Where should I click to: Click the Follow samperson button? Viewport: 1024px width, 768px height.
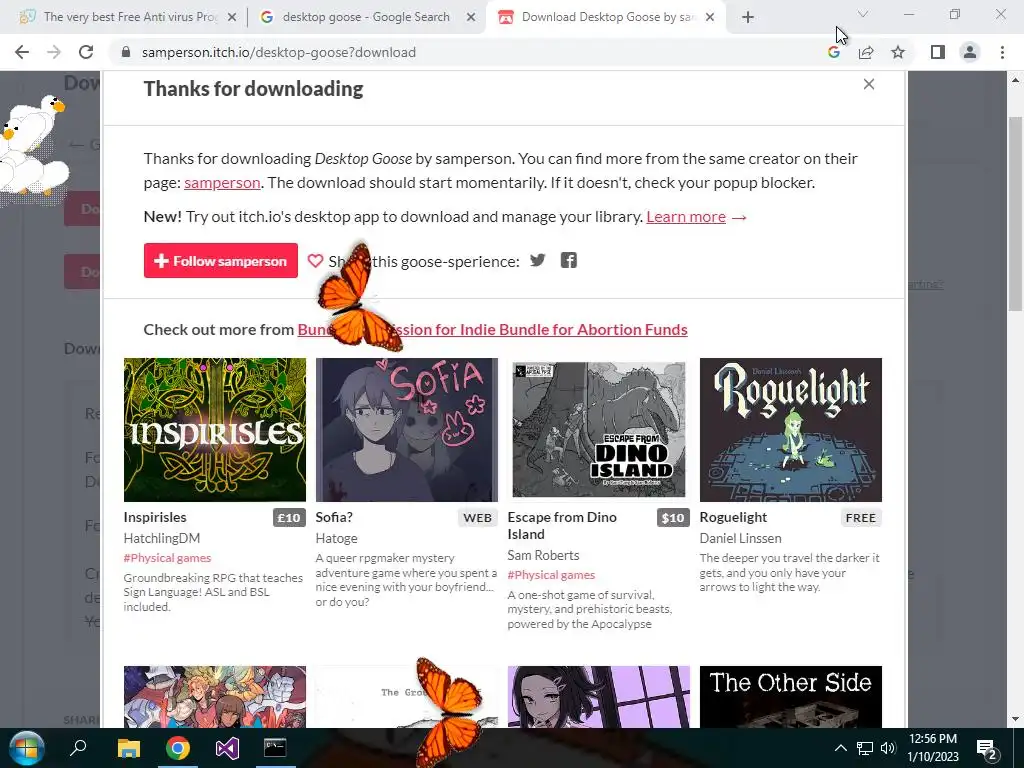click(221, 261)
